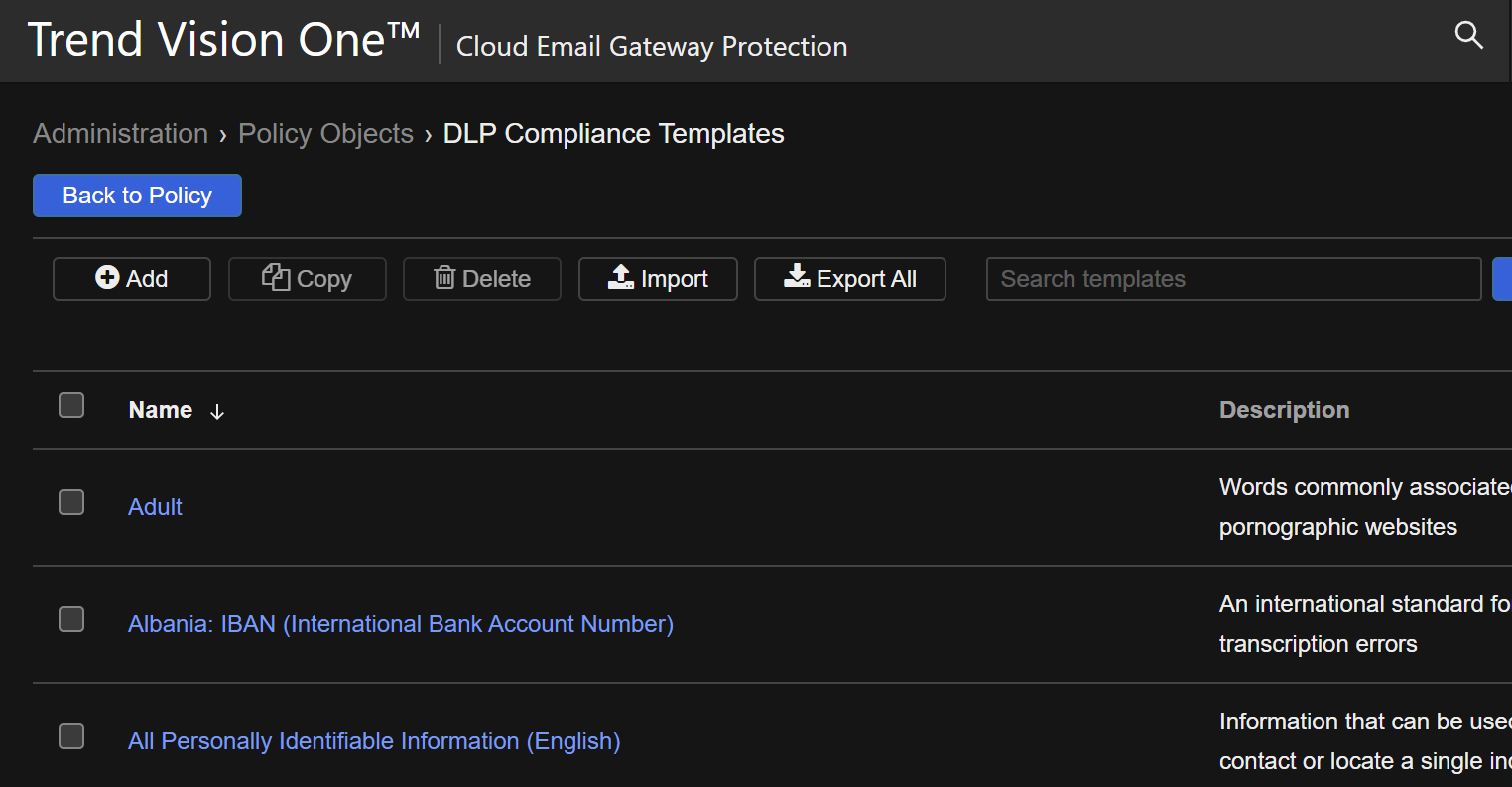Click the Copy templates icon
This screenshot has height=787, width=1512.
275,278
